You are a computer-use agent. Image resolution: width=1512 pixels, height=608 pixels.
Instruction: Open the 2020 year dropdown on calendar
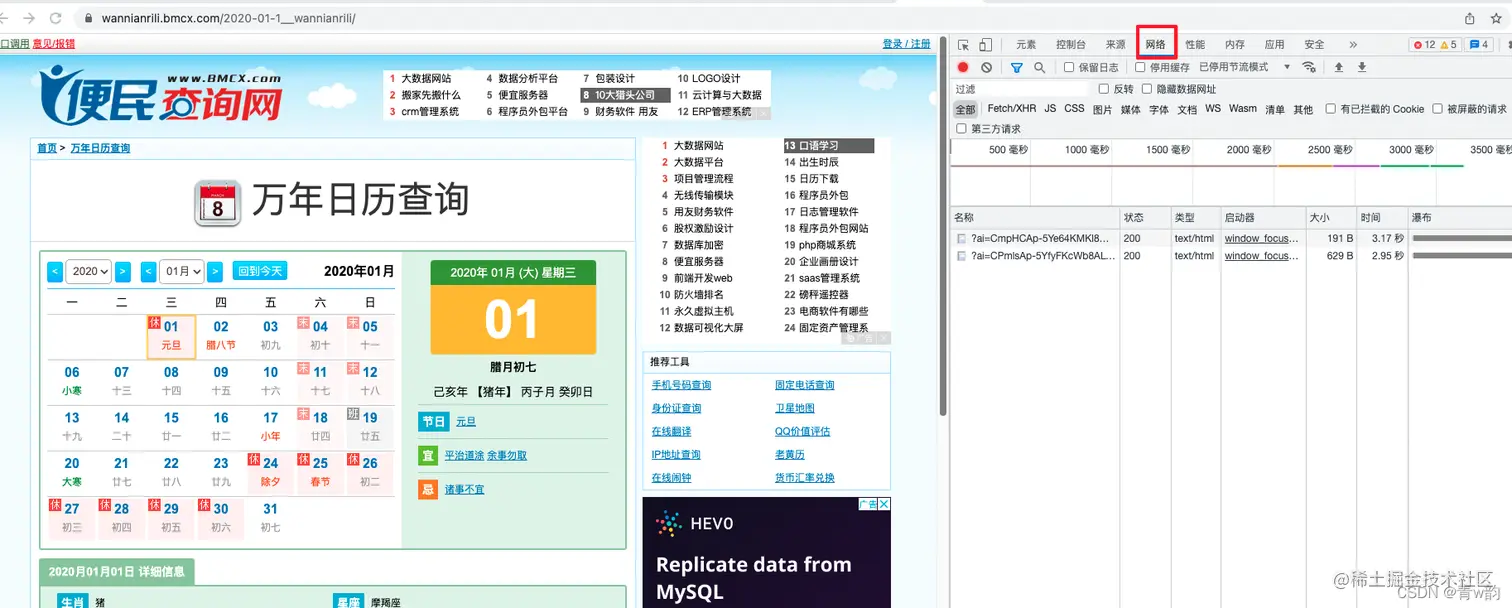88,270
